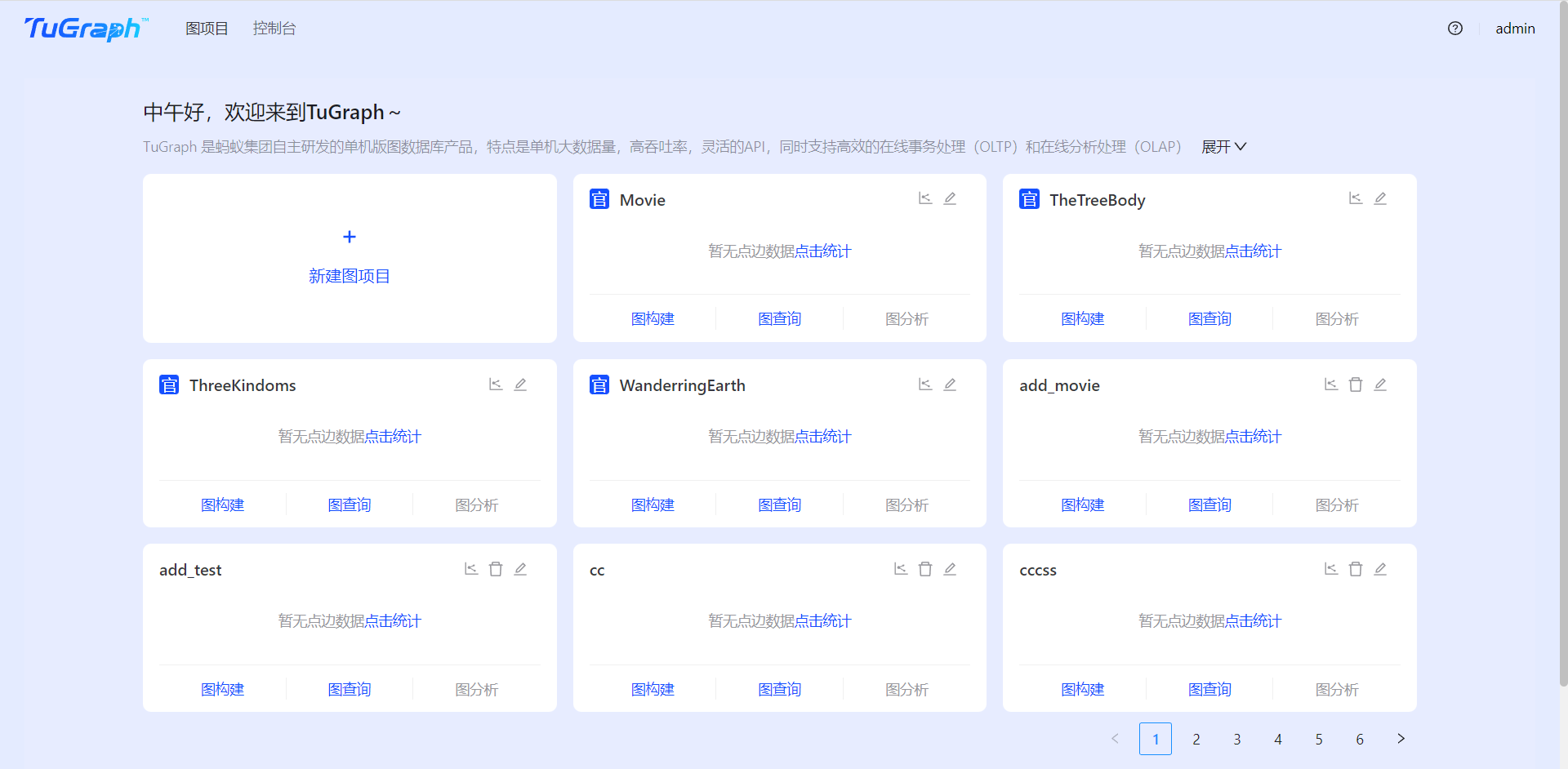The image size is (1568, 769).
Task: Open statistics chart icon on TheTreeBody card
Action: click(1356, 198)
